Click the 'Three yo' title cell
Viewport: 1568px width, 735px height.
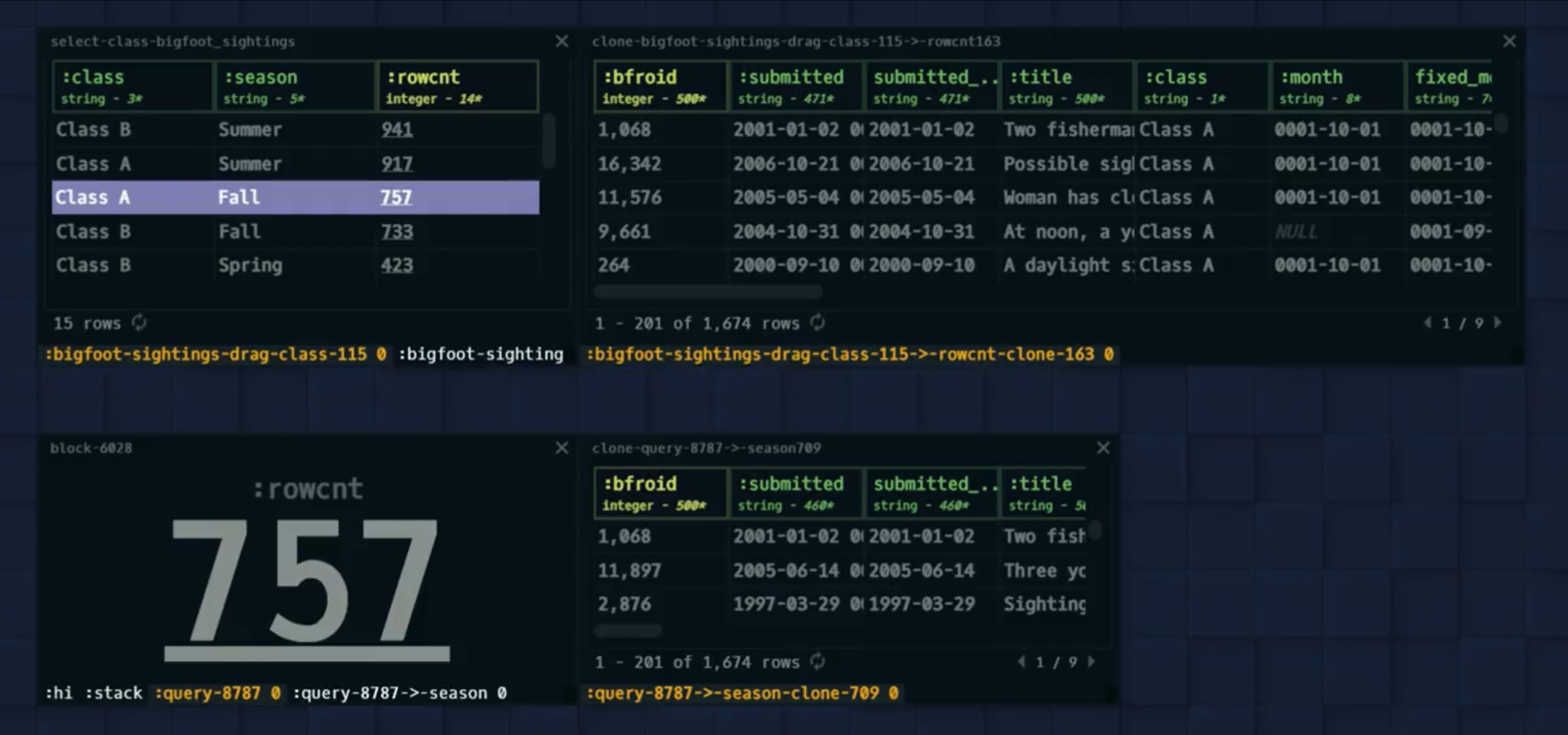[1044, 570]
